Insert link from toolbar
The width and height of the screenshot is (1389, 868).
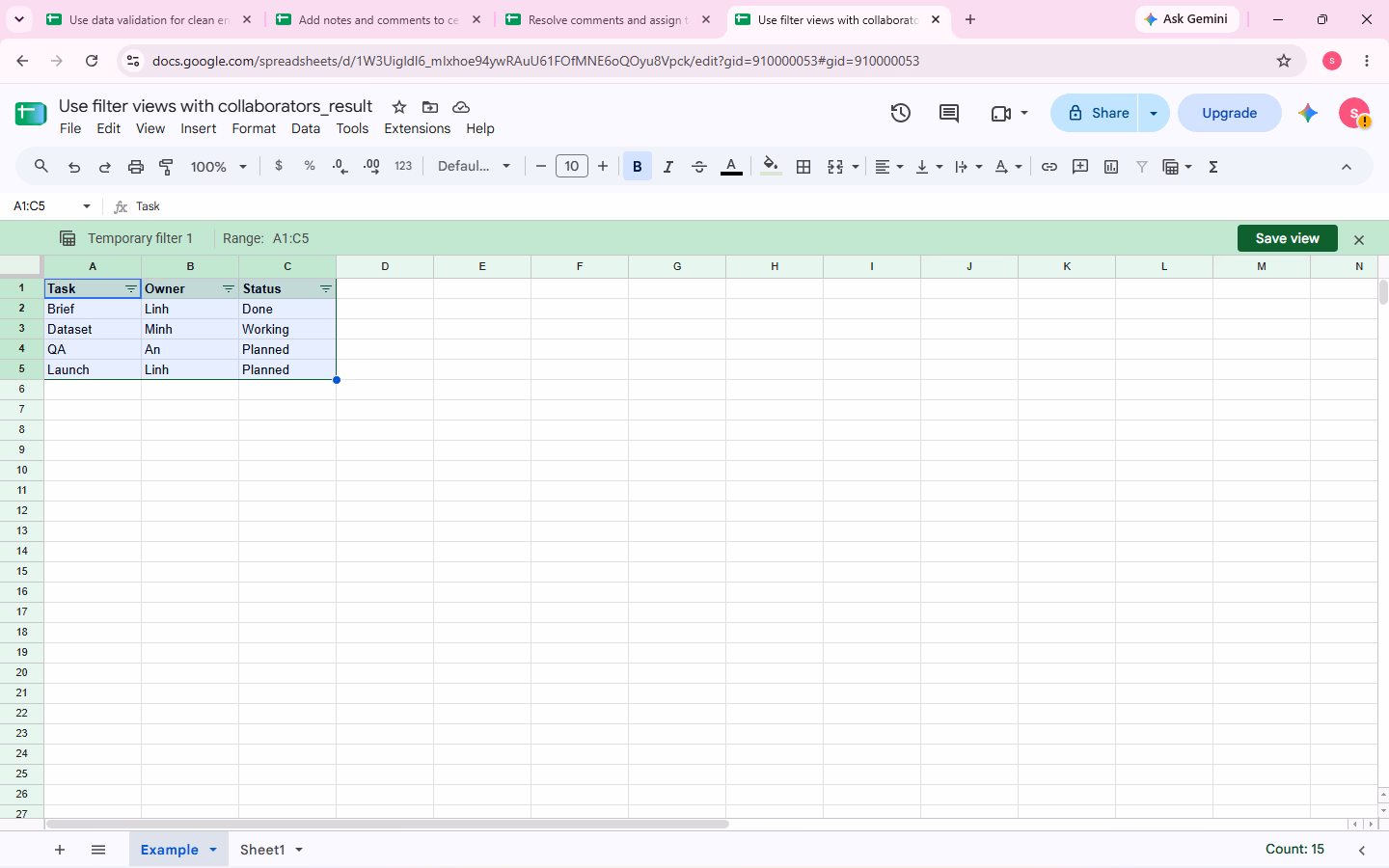(x=1049, y=167)
